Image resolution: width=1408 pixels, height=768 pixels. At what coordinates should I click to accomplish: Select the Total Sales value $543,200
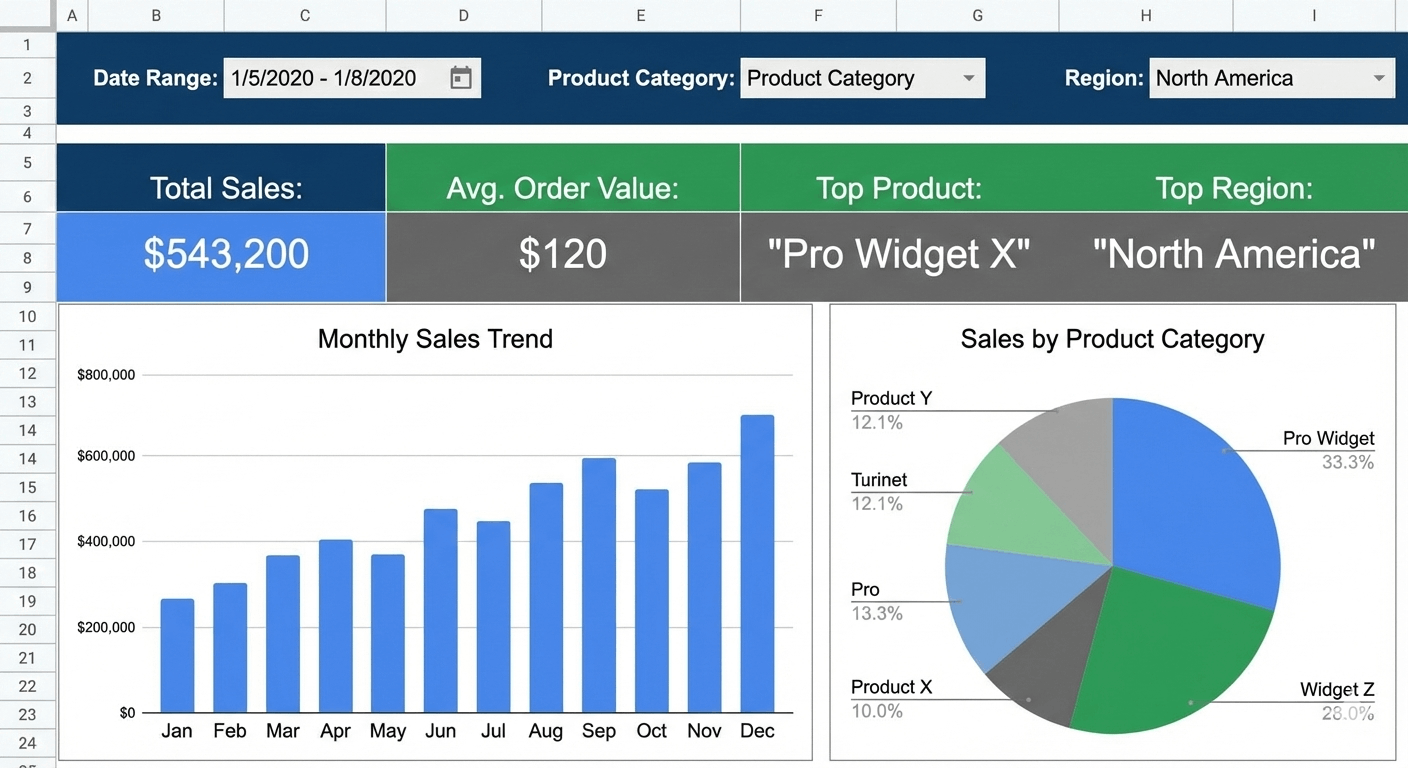pos(220,255)
